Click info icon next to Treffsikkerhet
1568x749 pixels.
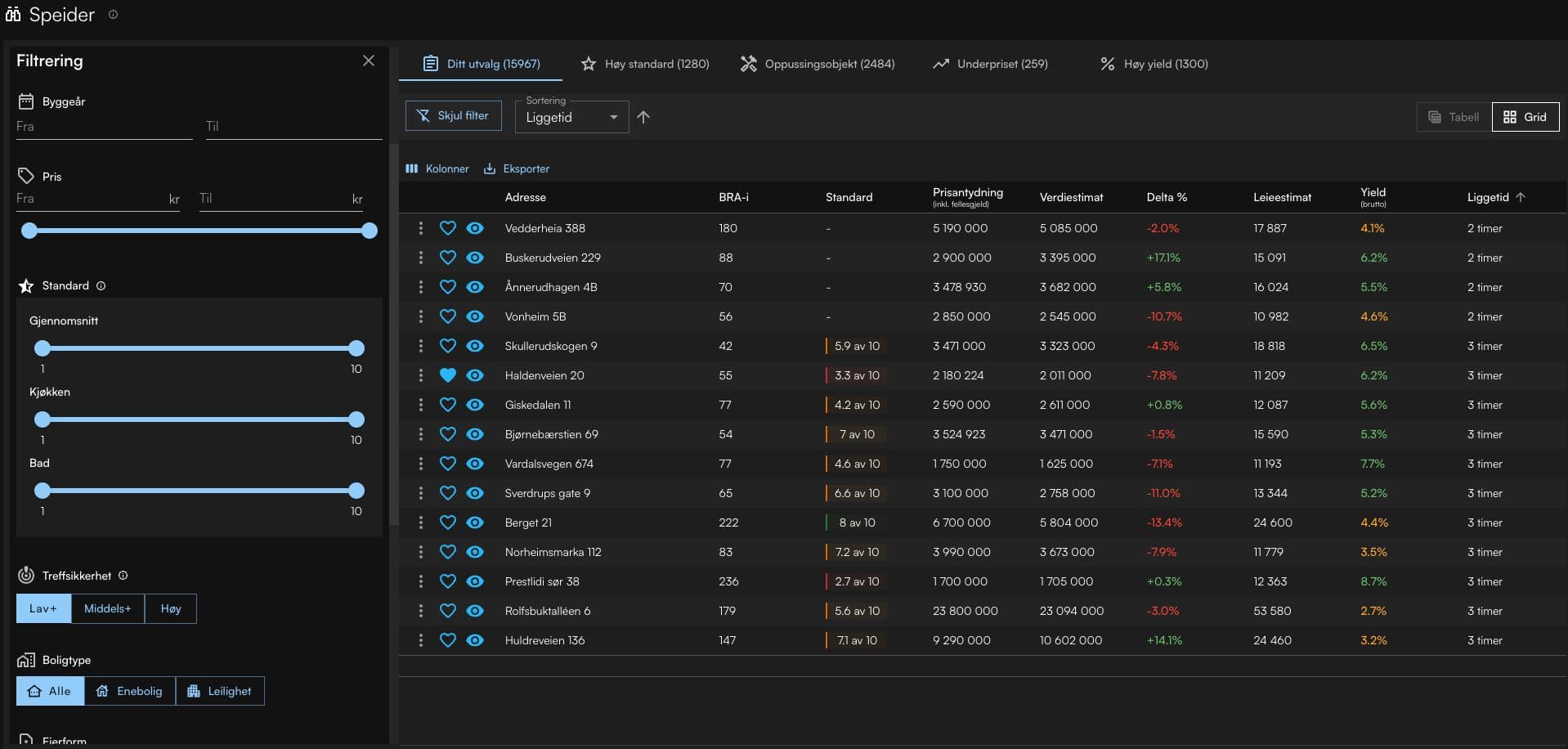point(123,576)
